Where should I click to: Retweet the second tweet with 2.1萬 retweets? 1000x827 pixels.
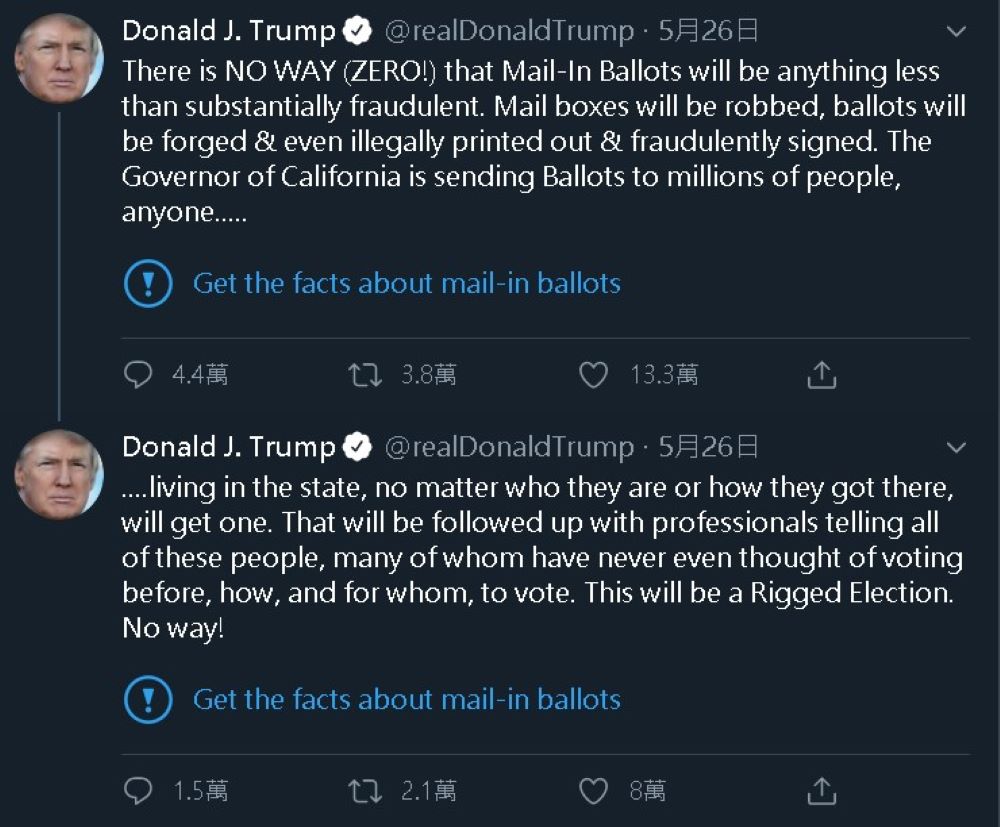pyautogui.click(x=363, y=792)
